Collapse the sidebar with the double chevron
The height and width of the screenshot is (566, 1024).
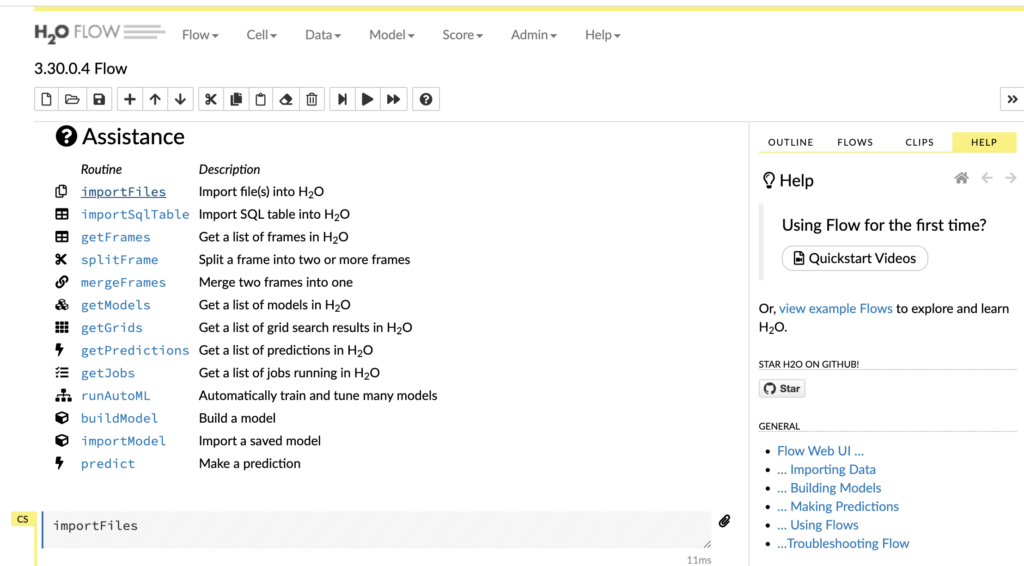point(1012,99)
